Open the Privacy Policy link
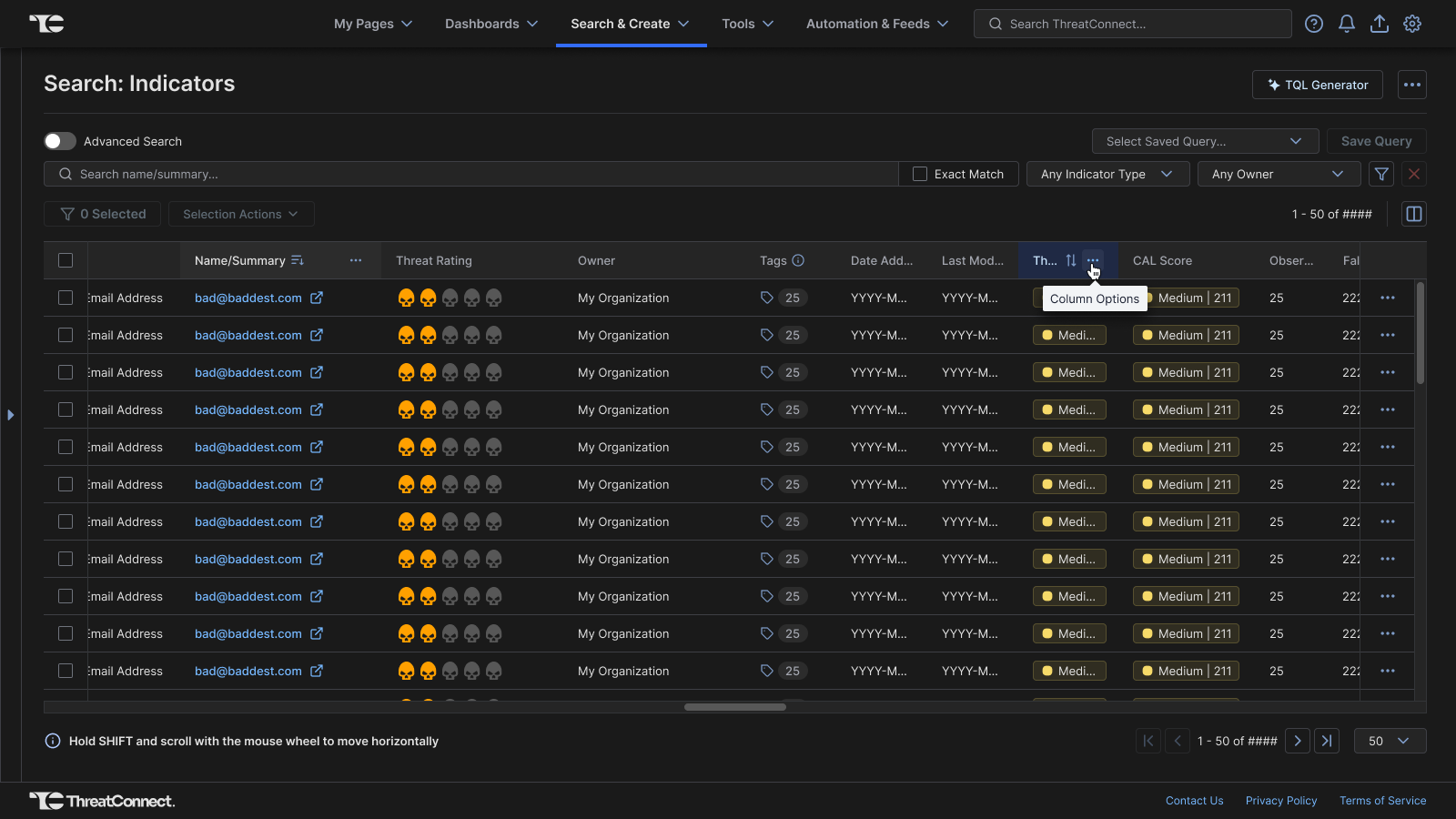 coord(1280,801)
